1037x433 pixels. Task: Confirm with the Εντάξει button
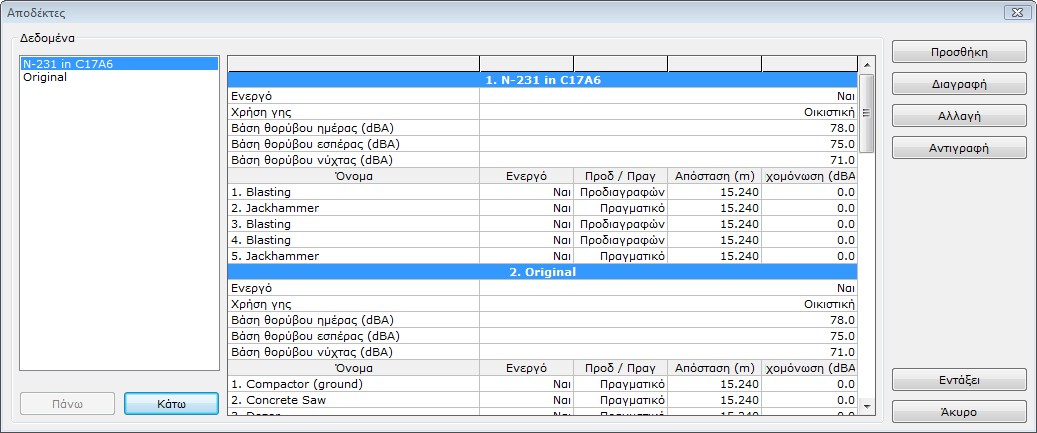coord(959,380)
